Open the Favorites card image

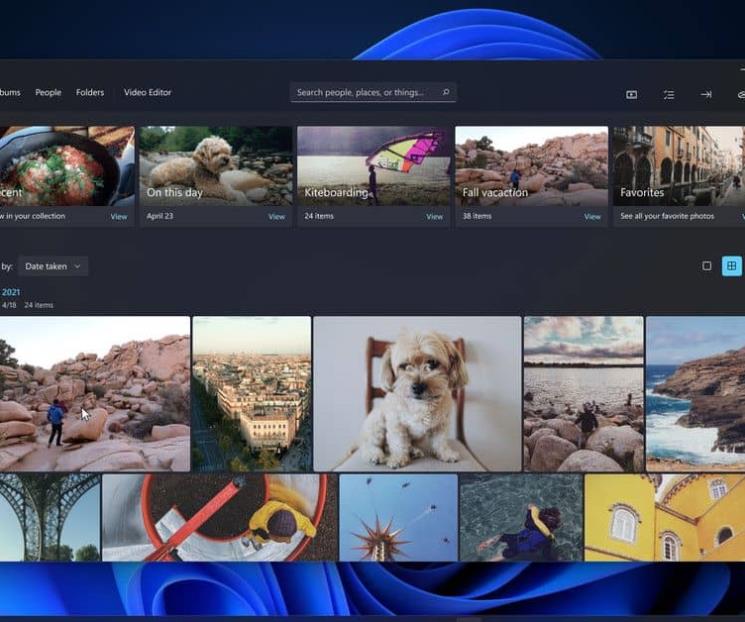pyautogui.click(x=679, y=166)
